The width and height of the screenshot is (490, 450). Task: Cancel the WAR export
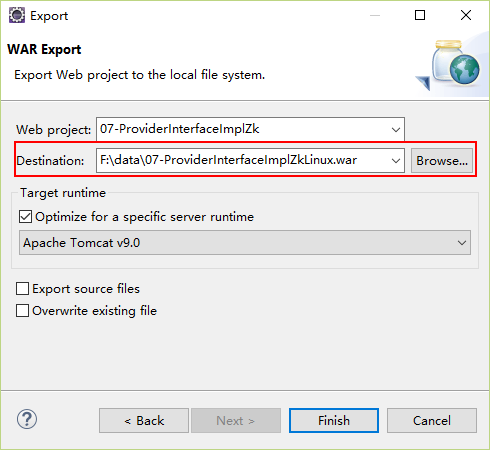(432, 421)
